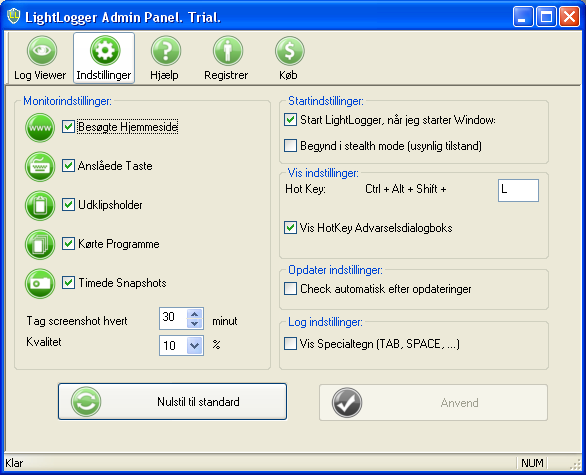Open the Hjælp question mark icon

(166, 51)
